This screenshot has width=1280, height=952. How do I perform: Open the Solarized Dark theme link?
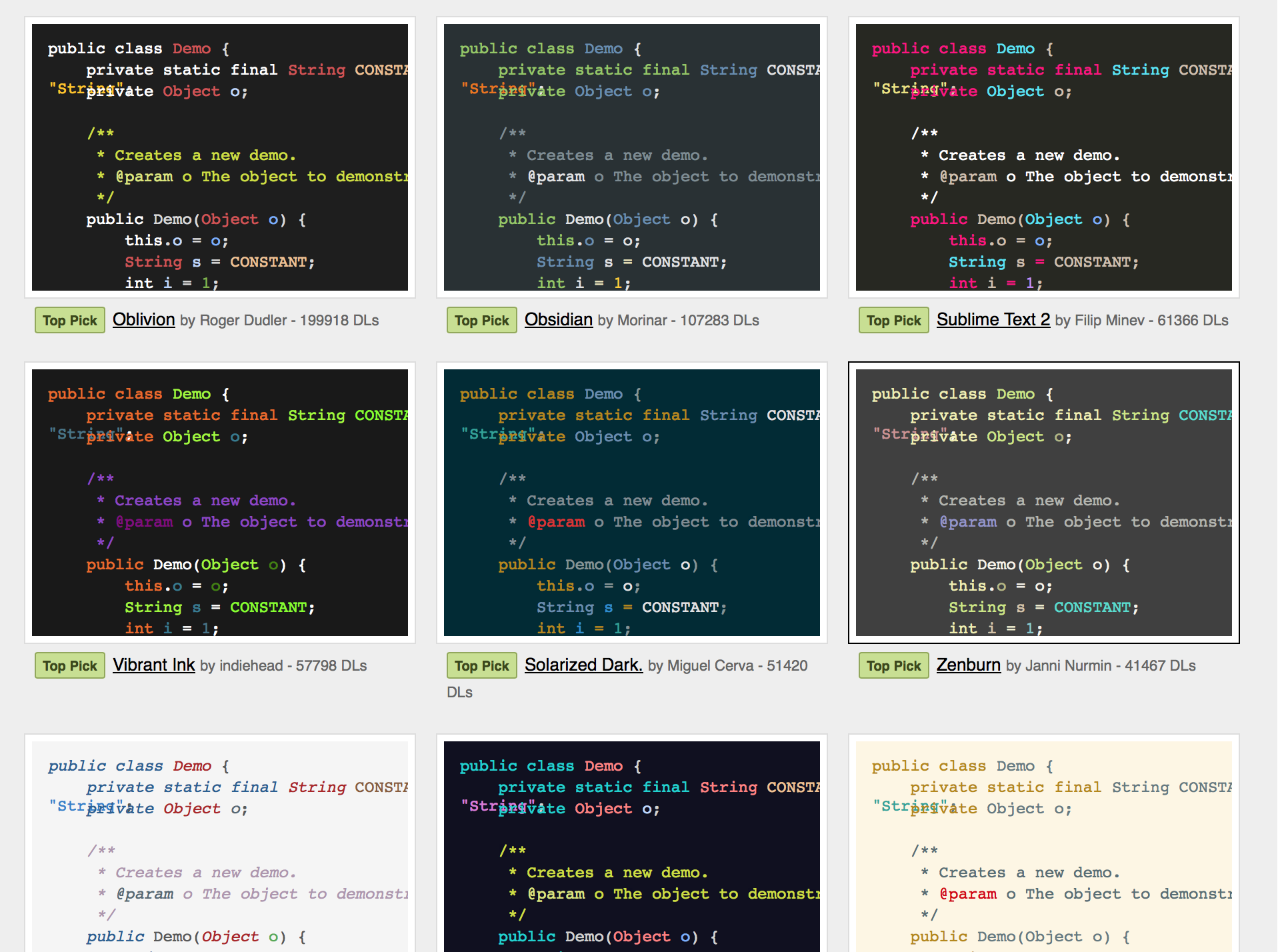coord(583,665)
